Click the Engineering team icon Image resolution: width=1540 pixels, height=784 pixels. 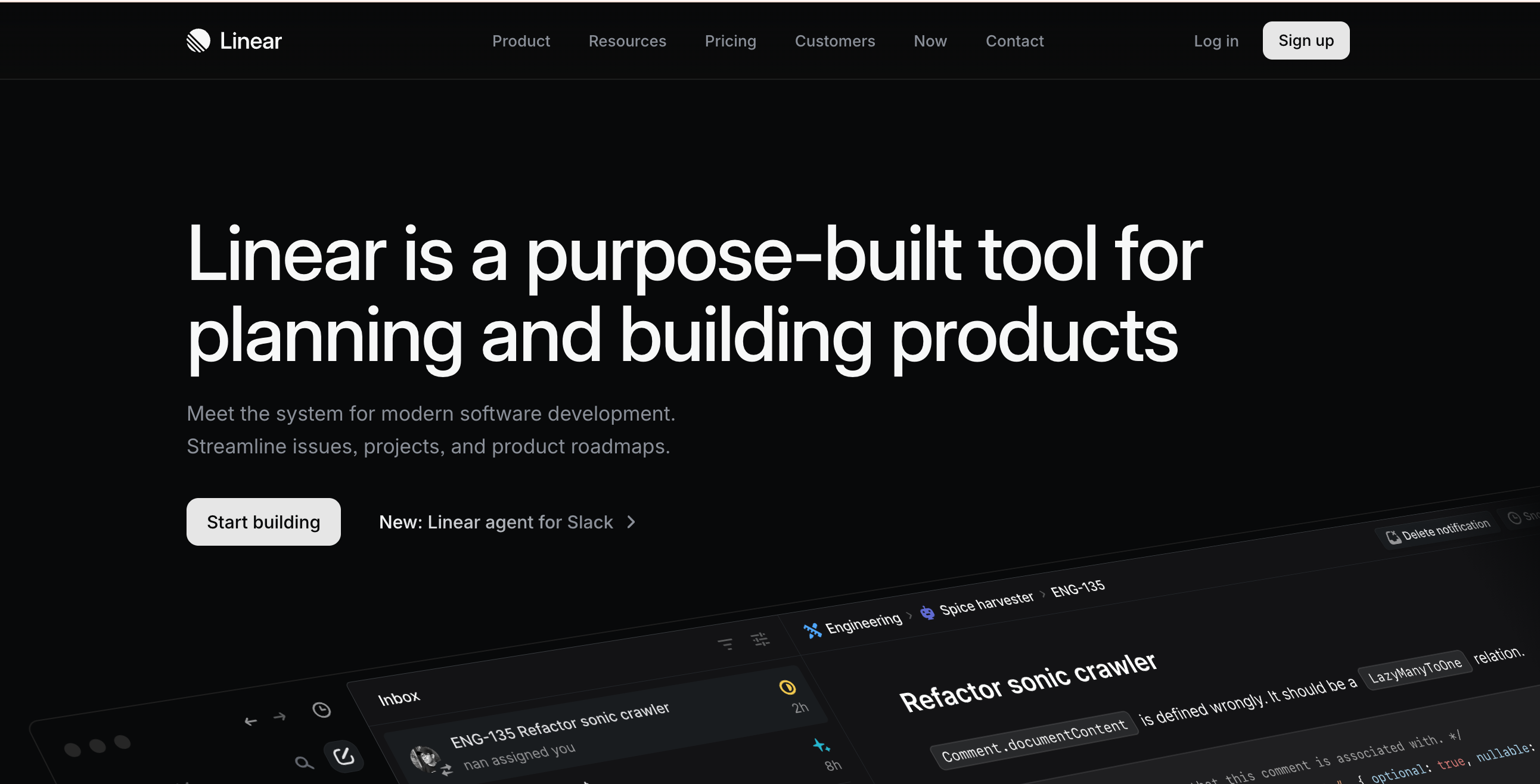[x=812, y=630]
